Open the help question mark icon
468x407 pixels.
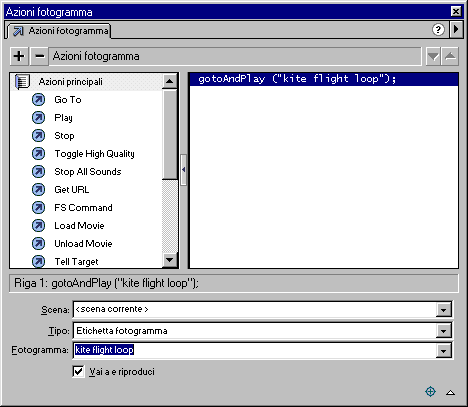pyautogui.click(x=438, y=30)
